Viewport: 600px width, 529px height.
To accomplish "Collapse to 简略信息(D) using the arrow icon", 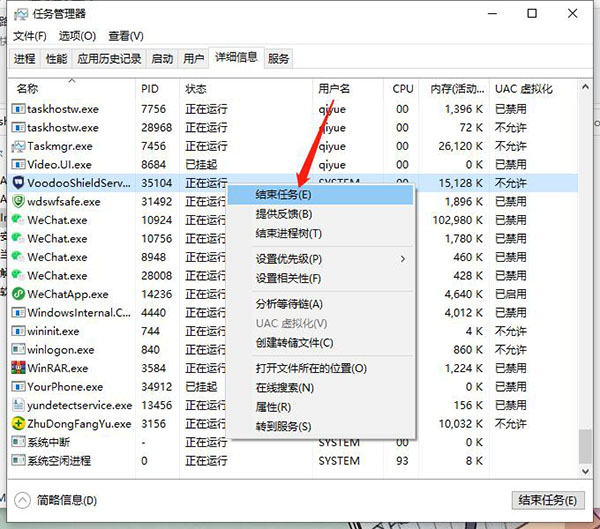I will pyautogui.click(x=22, y=500).
